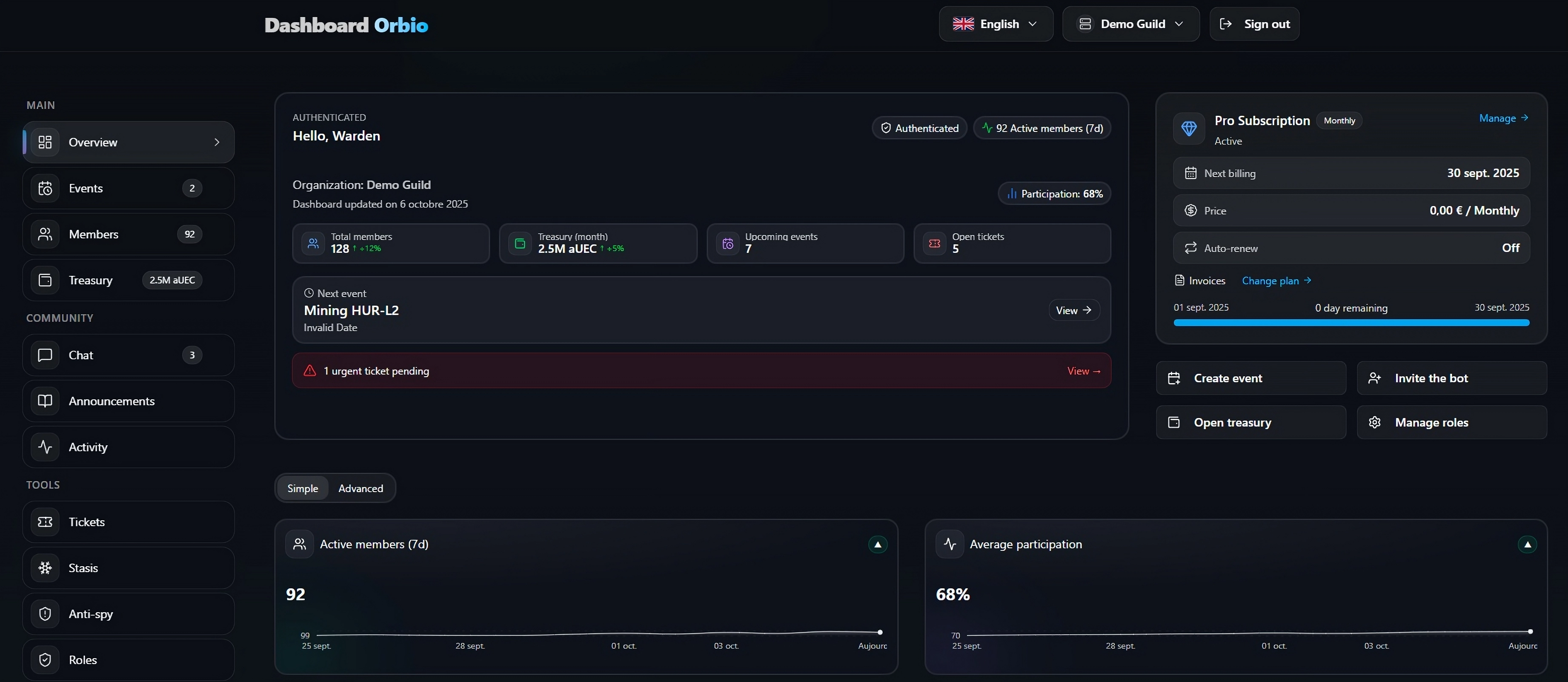Switch to Advanced view mode
This screenshot has width=1568, height=682.
[x=361, y=488]
